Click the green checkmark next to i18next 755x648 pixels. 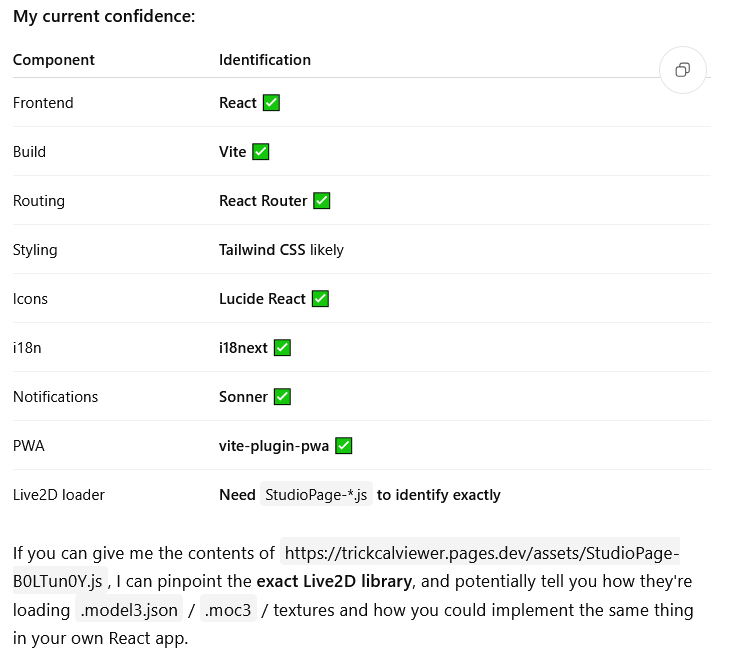pyautogui.click(x=282, y=348)
